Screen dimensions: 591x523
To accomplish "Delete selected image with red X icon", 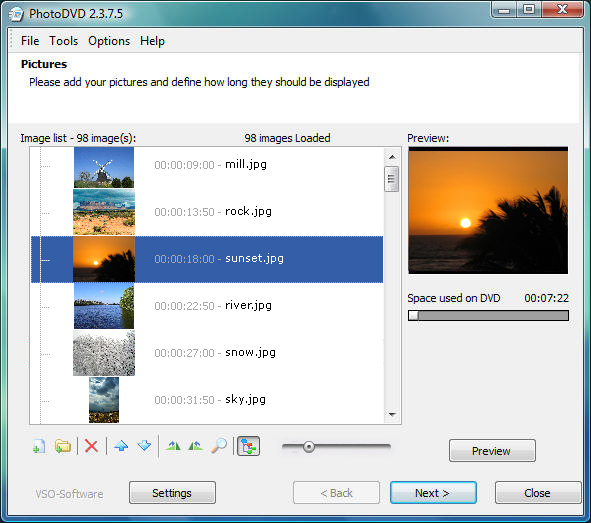I will (91, 447).
